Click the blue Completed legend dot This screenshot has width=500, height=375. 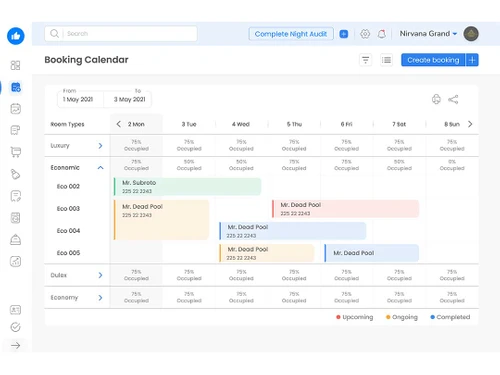(x=433, y=317)
